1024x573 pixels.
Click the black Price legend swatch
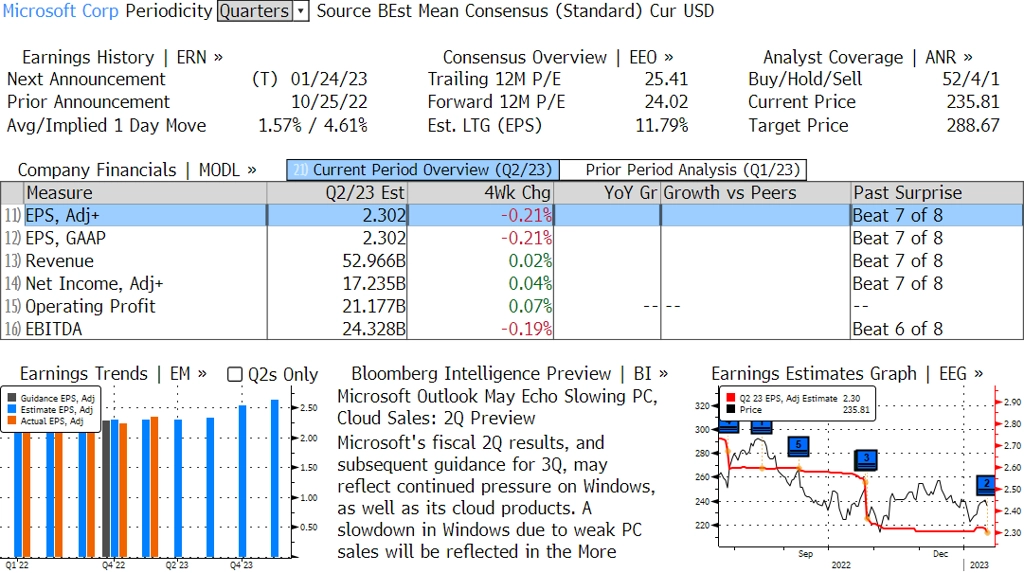[730, 410]
